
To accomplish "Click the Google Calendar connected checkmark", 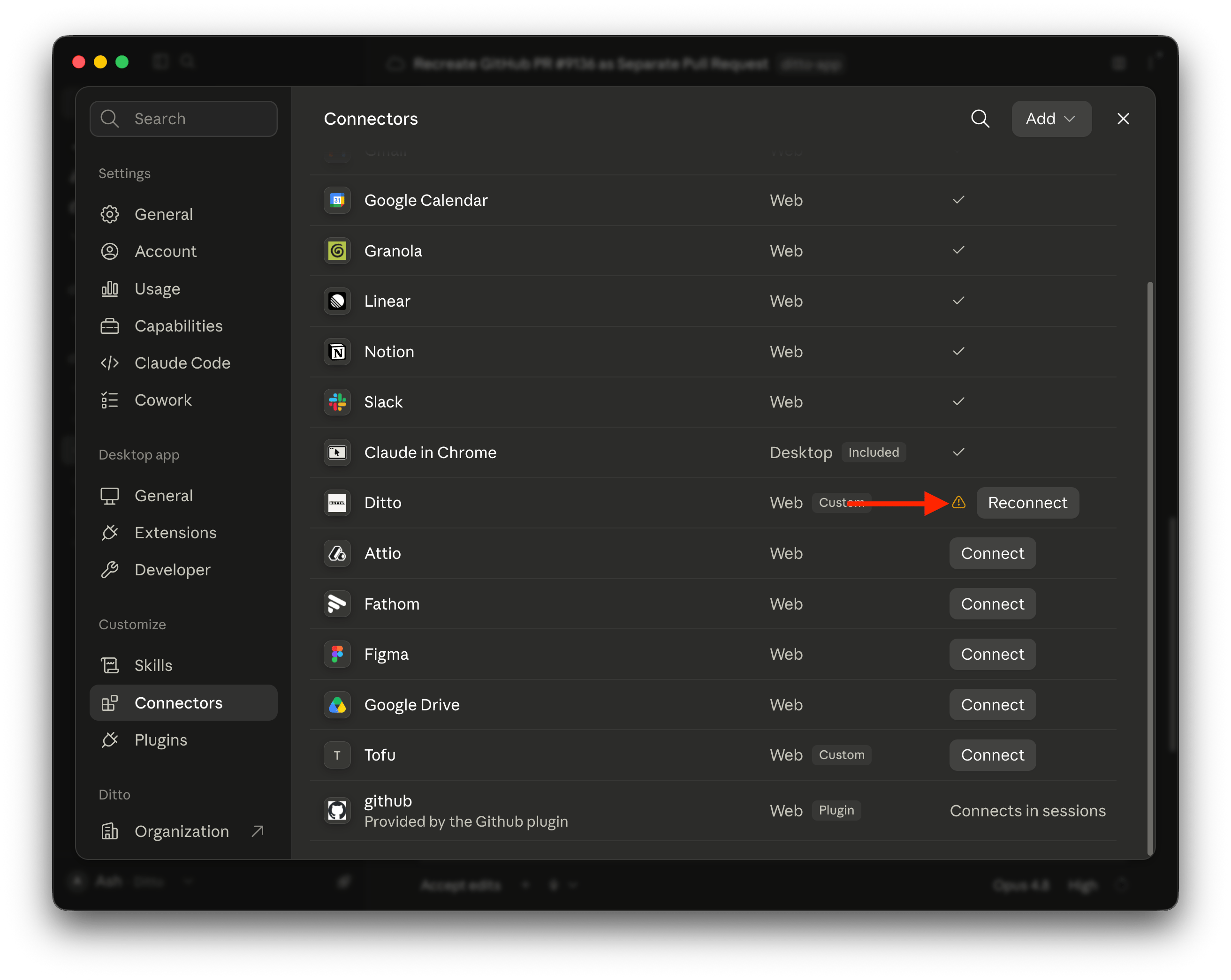I will click(x=958, y=200).
